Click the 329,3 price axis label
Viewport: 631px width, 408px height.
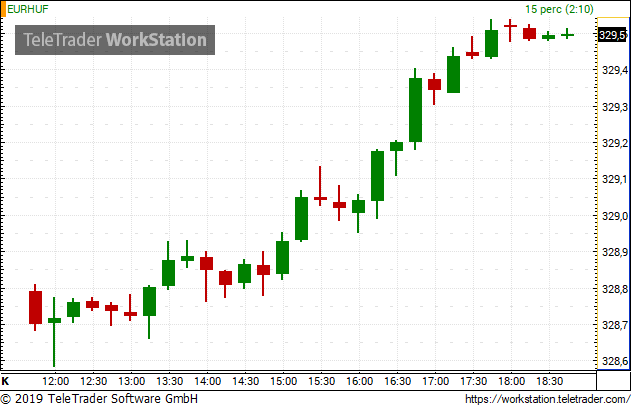pyautogui.click(x=615, y=107)
